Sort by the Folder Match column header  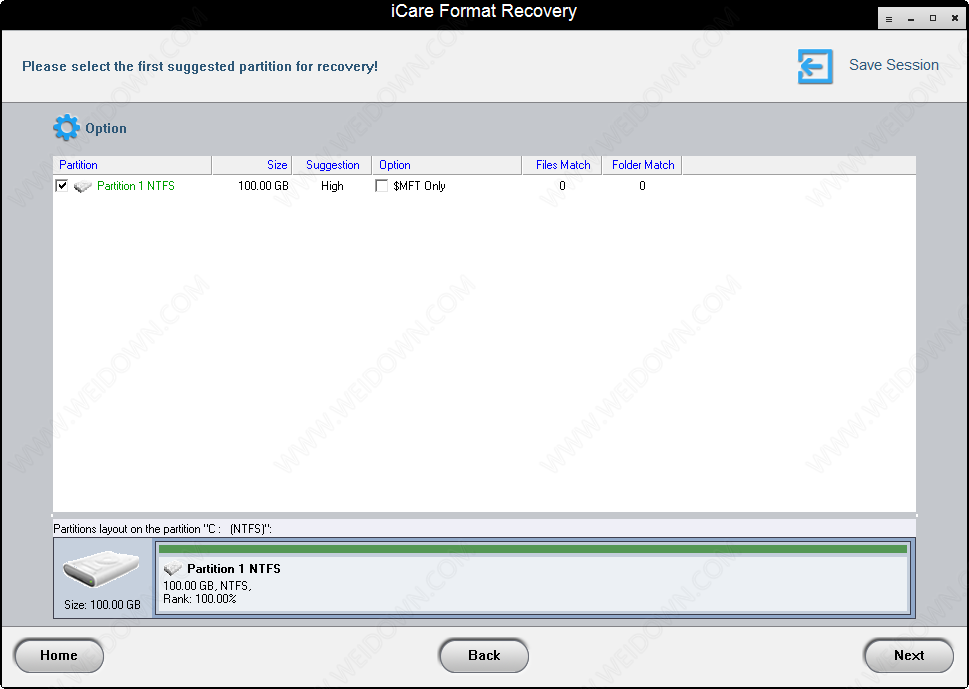(x=642, y=165)
